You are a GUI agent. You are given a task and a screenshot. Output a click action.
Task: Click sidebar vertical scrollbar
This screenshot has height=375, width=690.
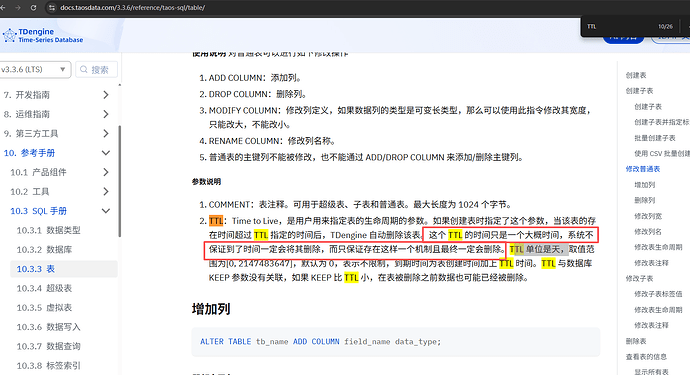119,181
